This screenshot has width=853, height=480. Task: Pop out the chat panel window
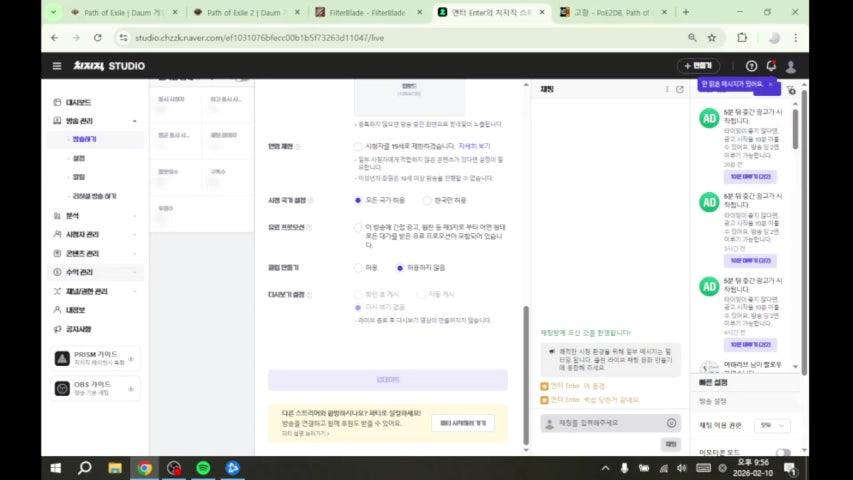point(679,89)
